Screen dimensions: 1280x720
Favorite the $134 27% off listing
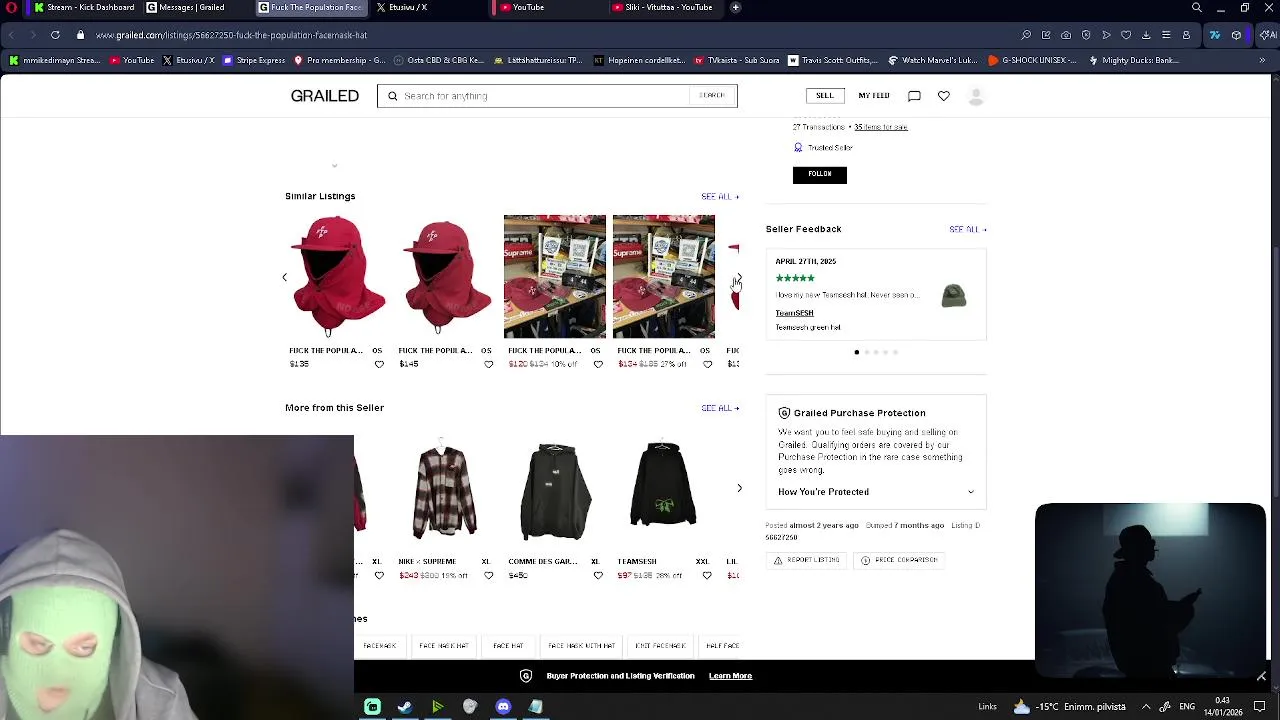pos(707,364)
